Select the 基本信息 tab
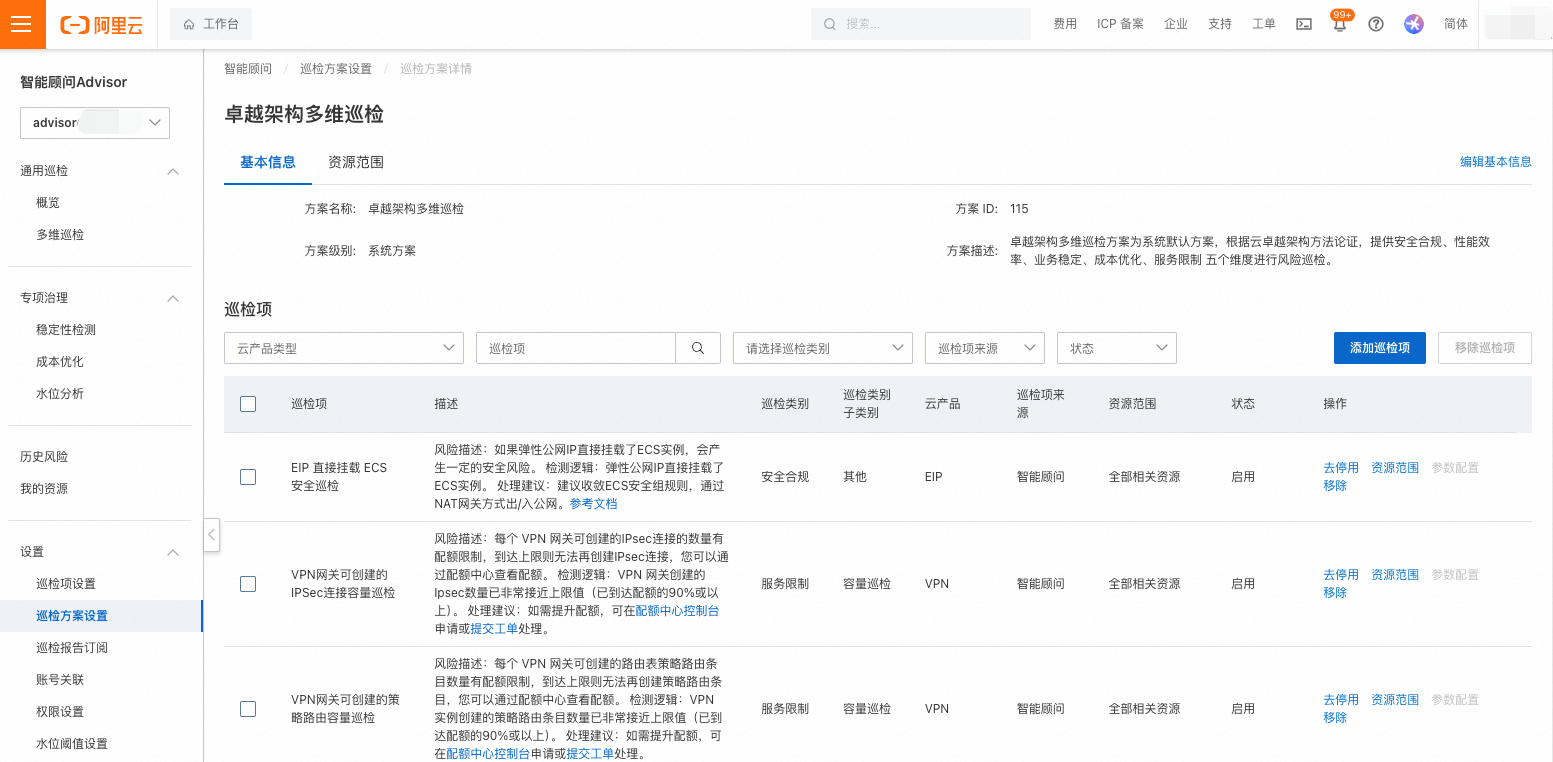Screen dimensions: 1553x762 pyautogui.click(x=268, y=162)
